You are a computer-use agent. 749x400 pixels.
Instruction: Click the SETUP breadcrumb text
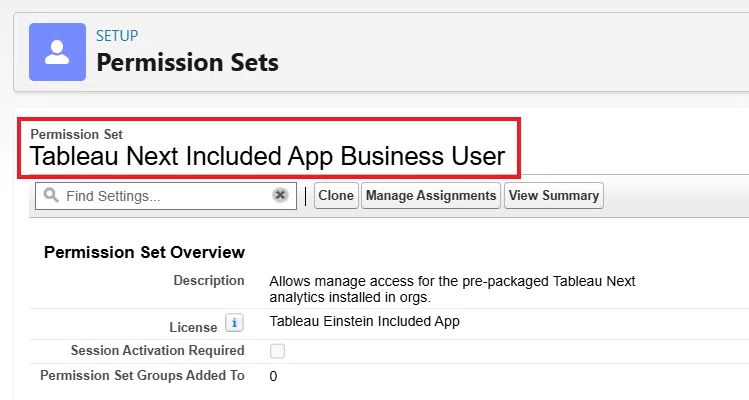click(117, 36)
